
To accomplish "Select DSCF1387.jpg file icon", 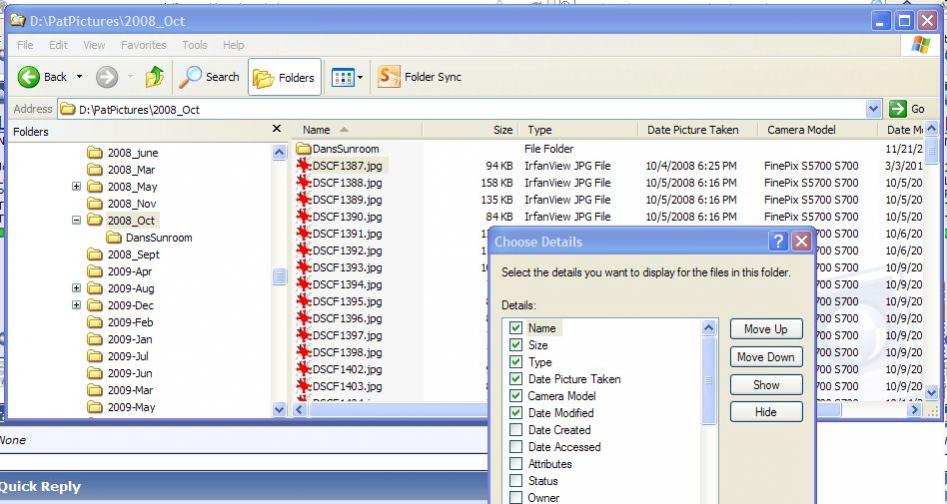I will (x=303, y=165).
